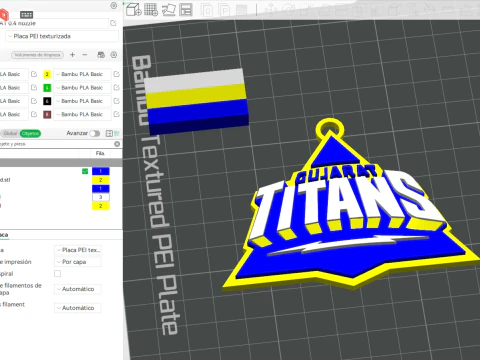
Task: Remove a filament with the minus icon
Action: coord(85,55)
